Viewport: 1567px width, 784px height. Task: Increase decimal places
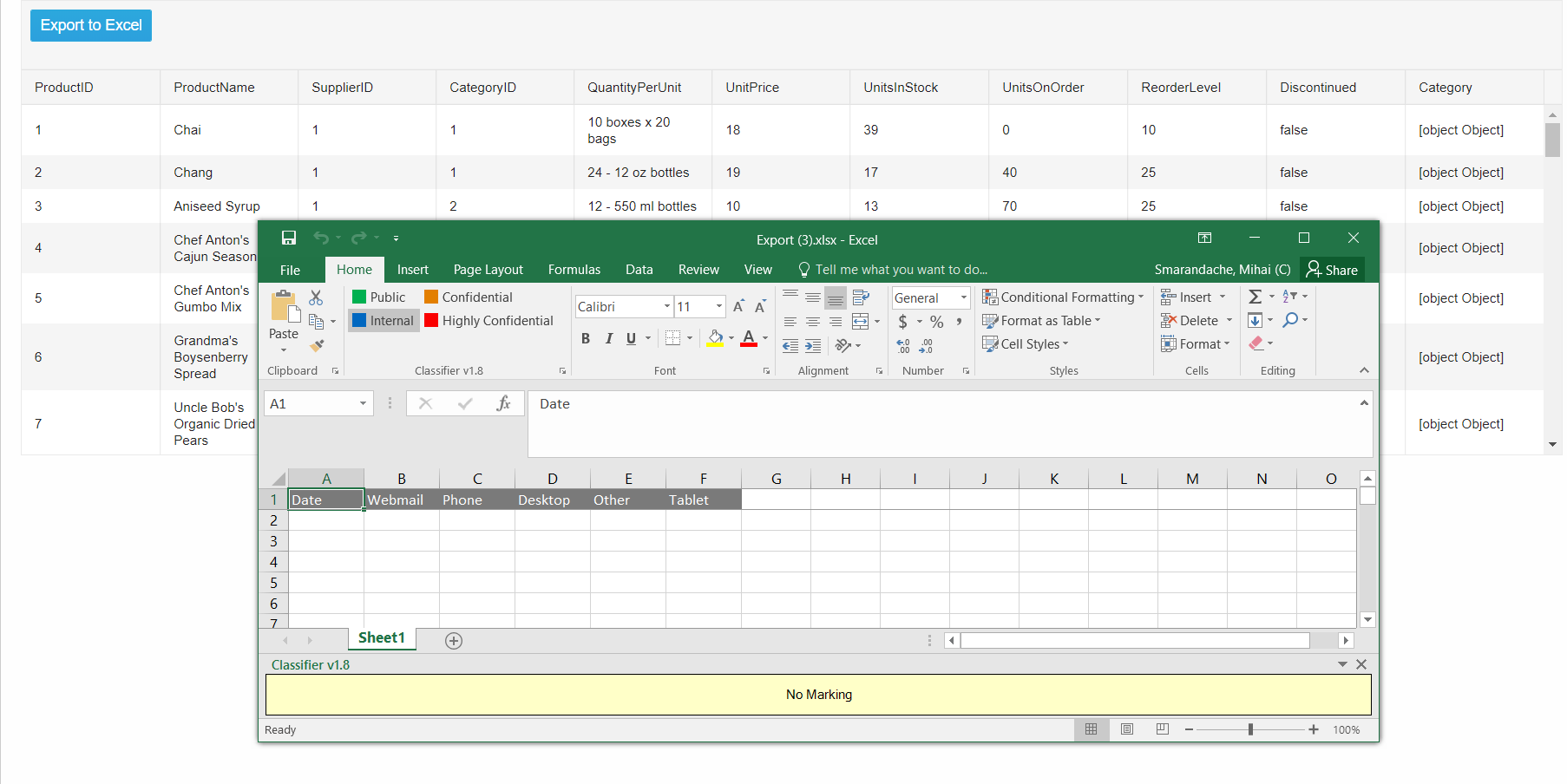903,346
